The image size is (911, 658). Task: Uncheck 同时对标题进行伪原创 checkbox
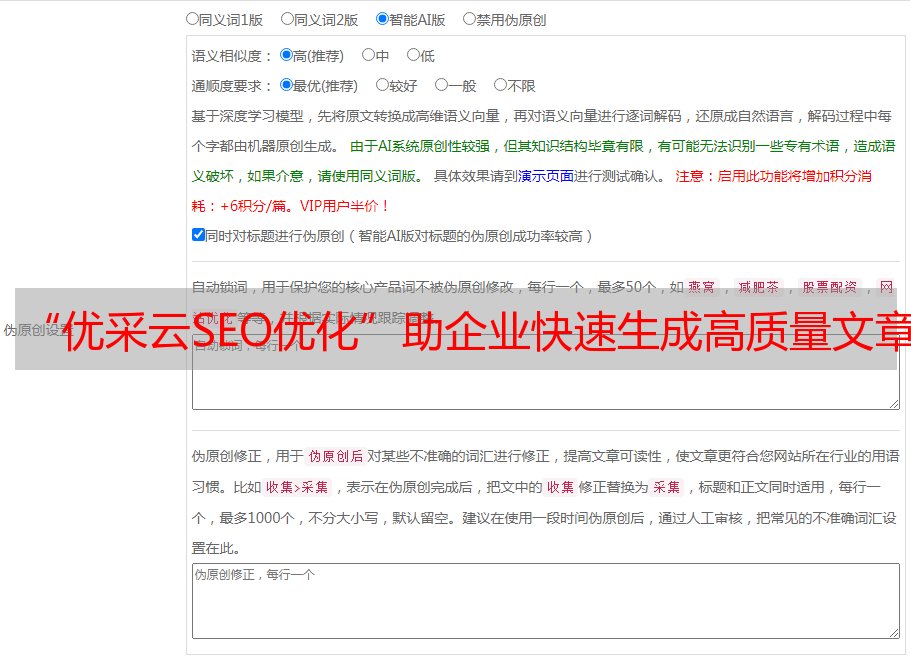tap(198, 235)
